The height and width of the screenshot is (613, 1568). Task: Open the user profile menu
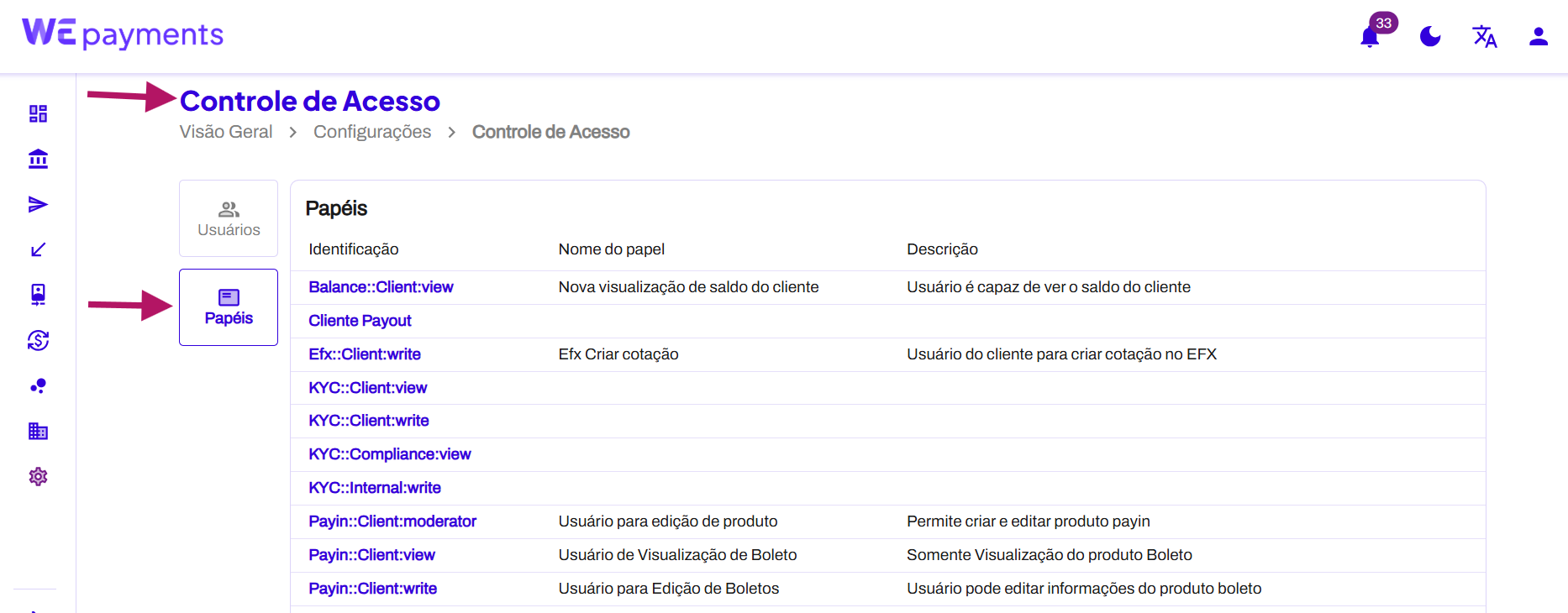1539,36
